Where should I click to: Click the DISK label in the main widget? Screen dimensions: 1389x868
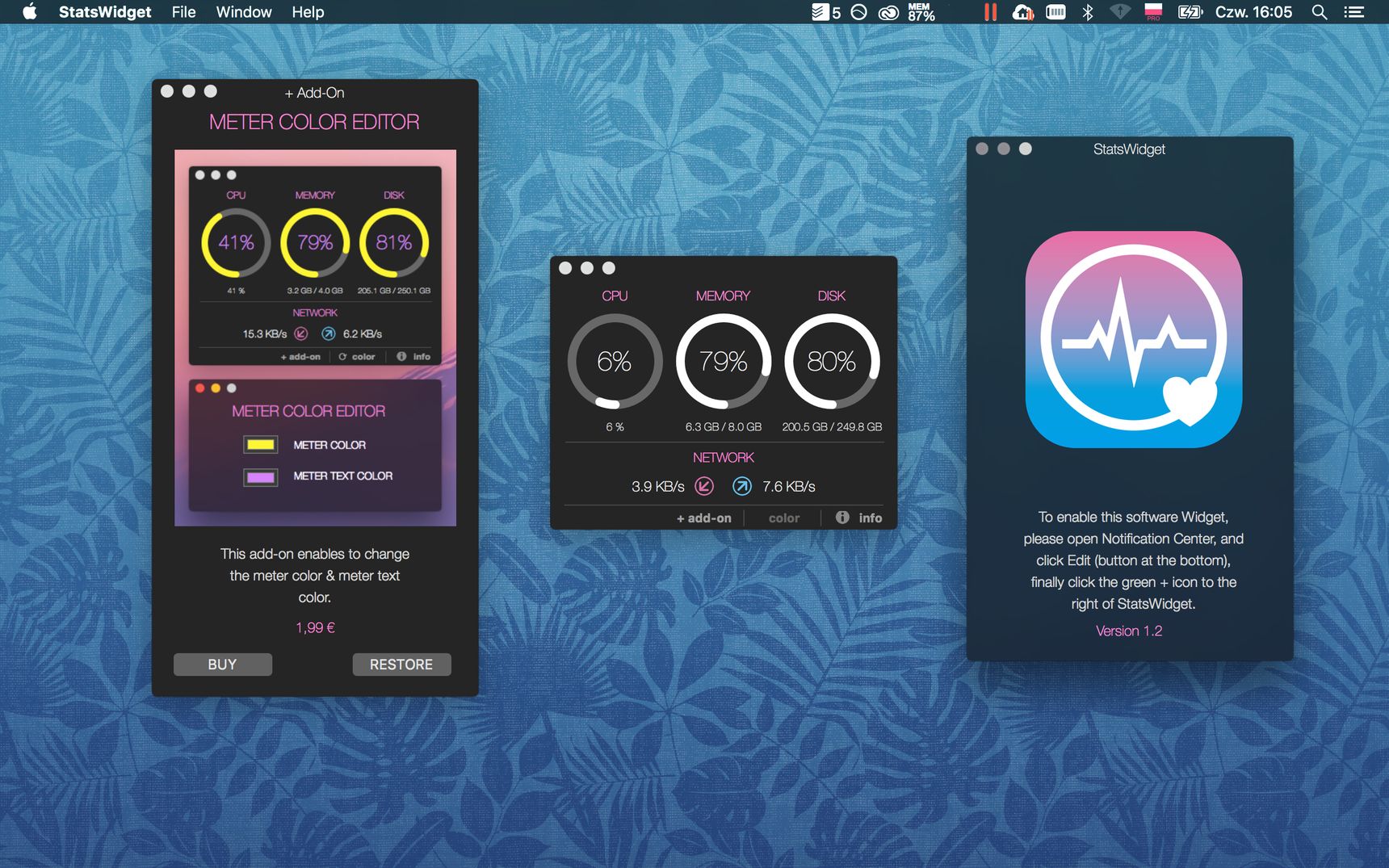(832, 296)
